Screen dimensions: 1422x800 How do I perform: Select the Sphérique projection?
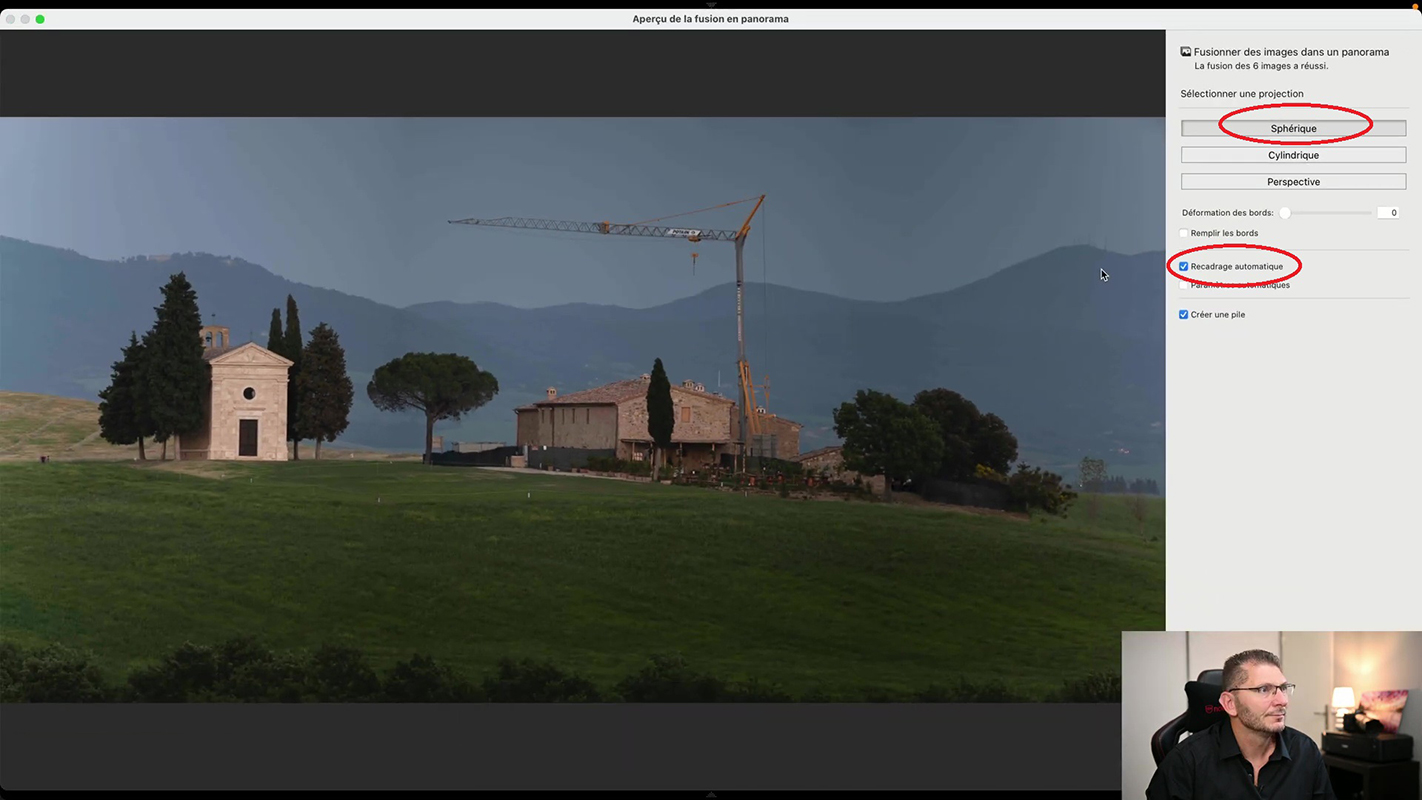pos(1293,128)
